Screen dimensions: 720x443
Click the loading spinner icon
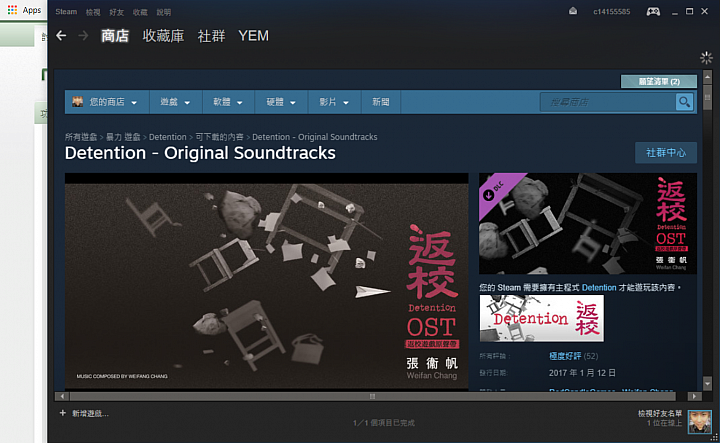tap(706, 58)
